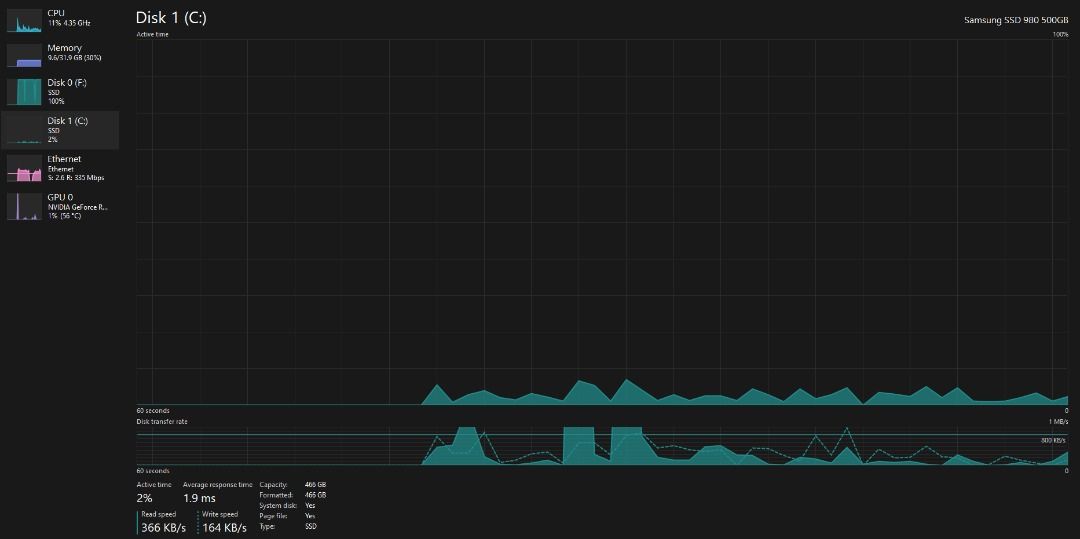Switch to the Memory performance page
The height and width of the screenshot is (539, 1080).
coord(66,48)
